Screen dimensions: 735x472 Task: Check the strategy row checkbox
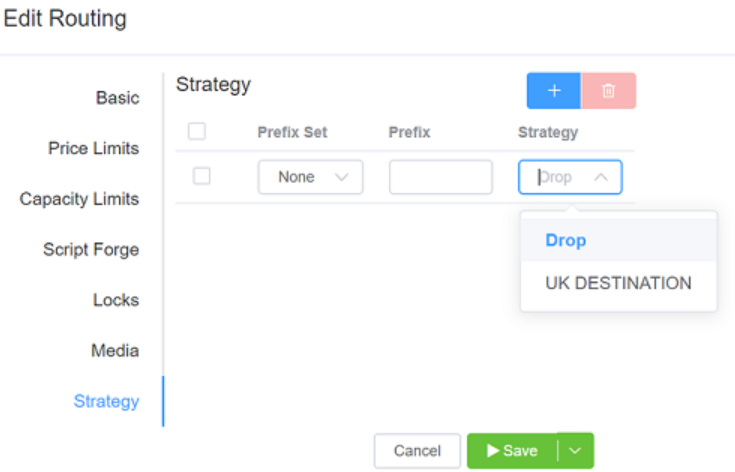[202, 176]
